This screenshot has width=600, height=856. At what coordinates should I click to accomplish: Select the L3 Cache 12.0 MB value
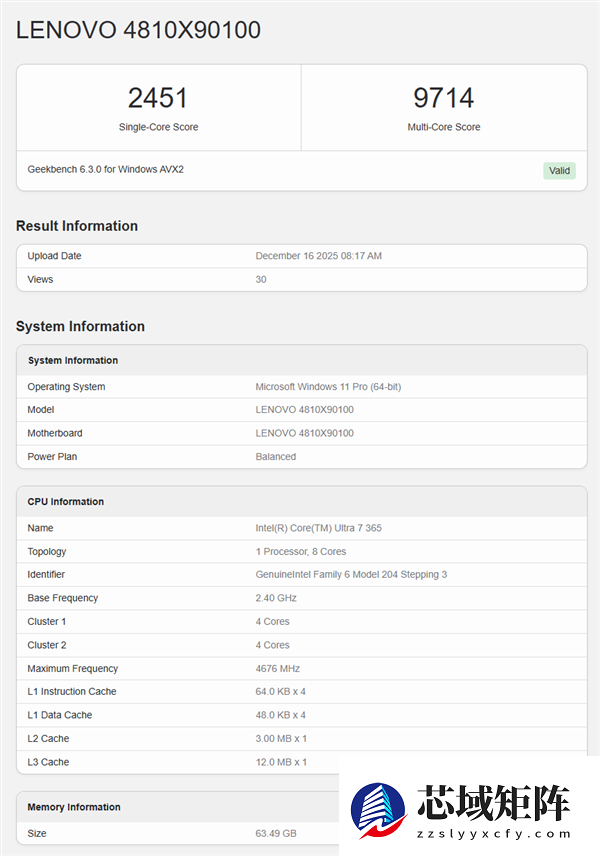[280, 762]
